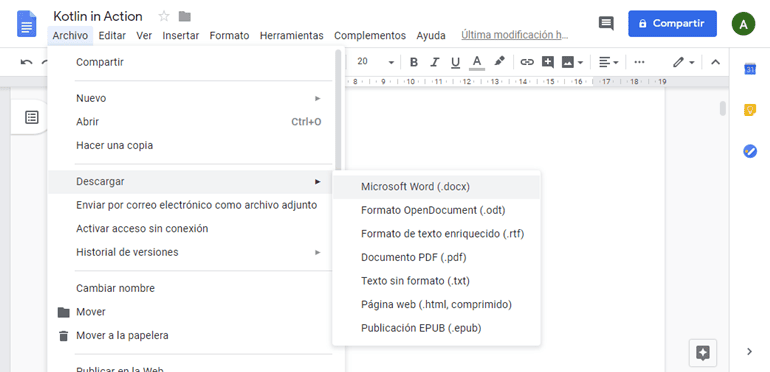Viewport: 770px width, 372px height.
Task: Open Google Calendar side panel
Action: pyautogui.click(x=750, y=69)
